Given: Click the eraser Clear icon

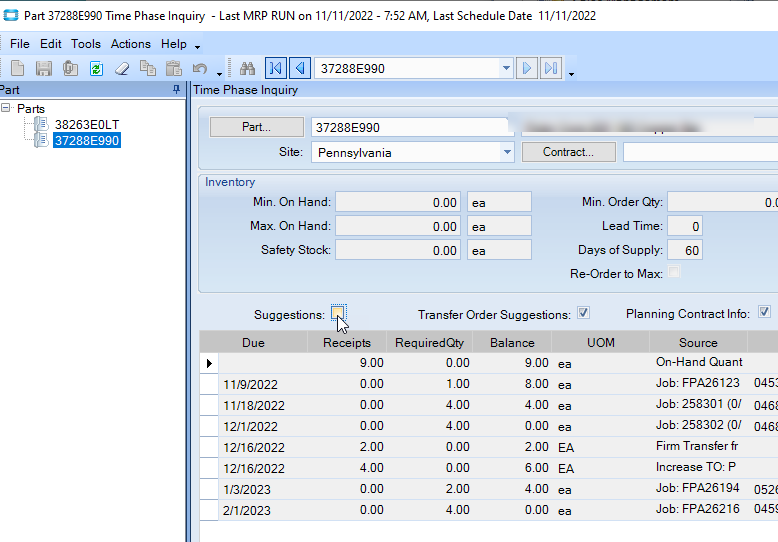Looking at the screenshot, I should 122,68.
